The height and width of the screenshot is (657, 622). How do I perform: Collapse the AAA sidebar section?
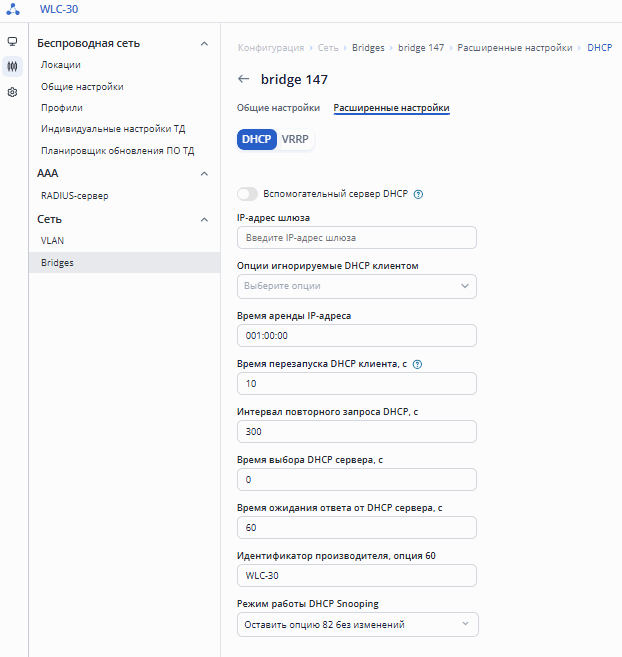pyautogui.click(x=205, y=174)
